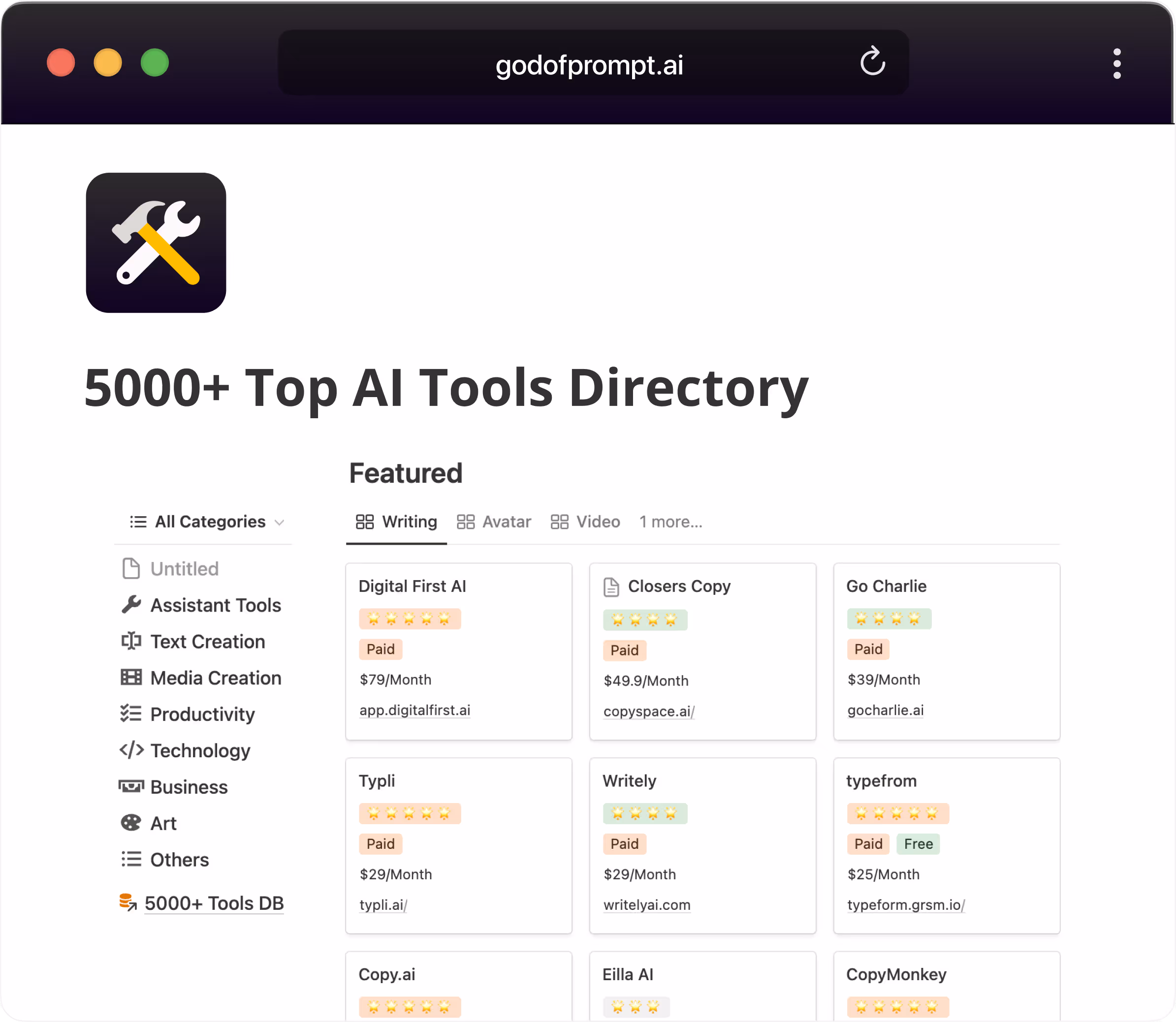Click the Text Creation category icon

point(132,641)
